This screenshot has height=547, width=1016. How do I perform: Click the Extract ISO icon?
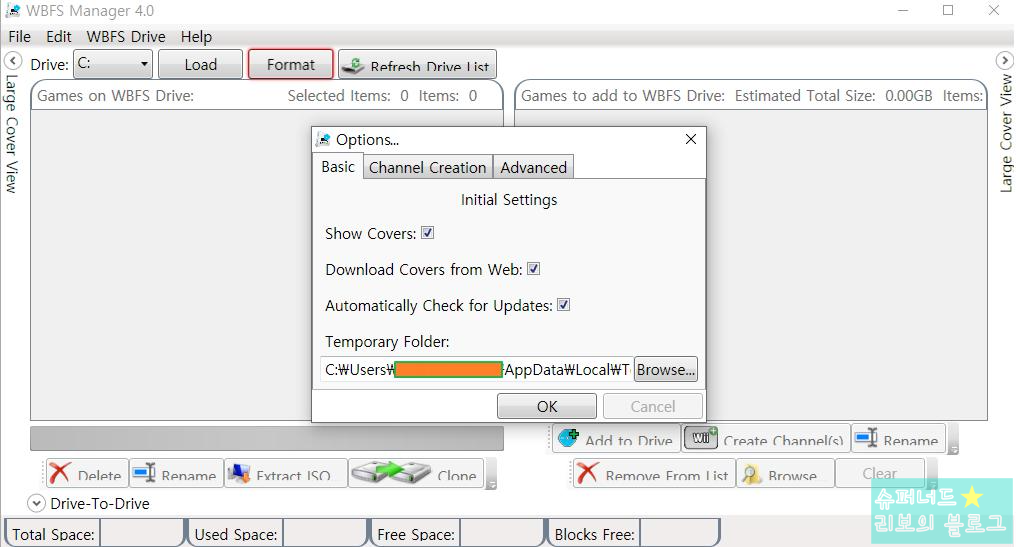click(x=238, y=473)
